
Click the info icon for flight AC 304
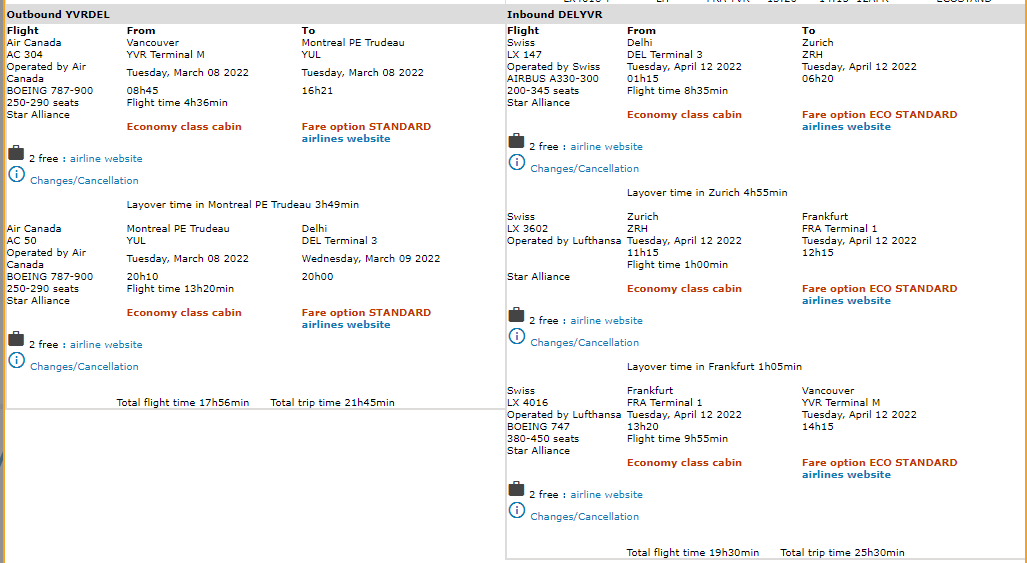pos(16,175)
